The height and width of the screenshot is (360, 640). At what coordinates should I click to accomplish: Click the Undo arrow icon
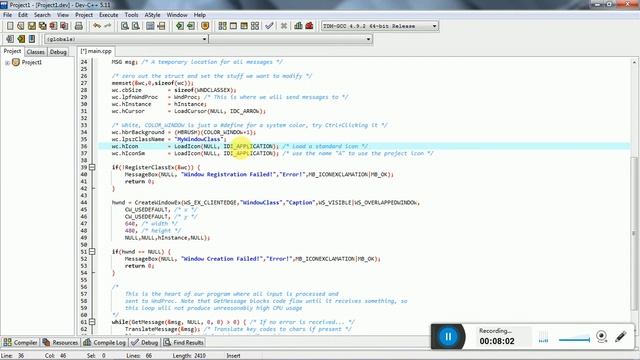point(97,26)
